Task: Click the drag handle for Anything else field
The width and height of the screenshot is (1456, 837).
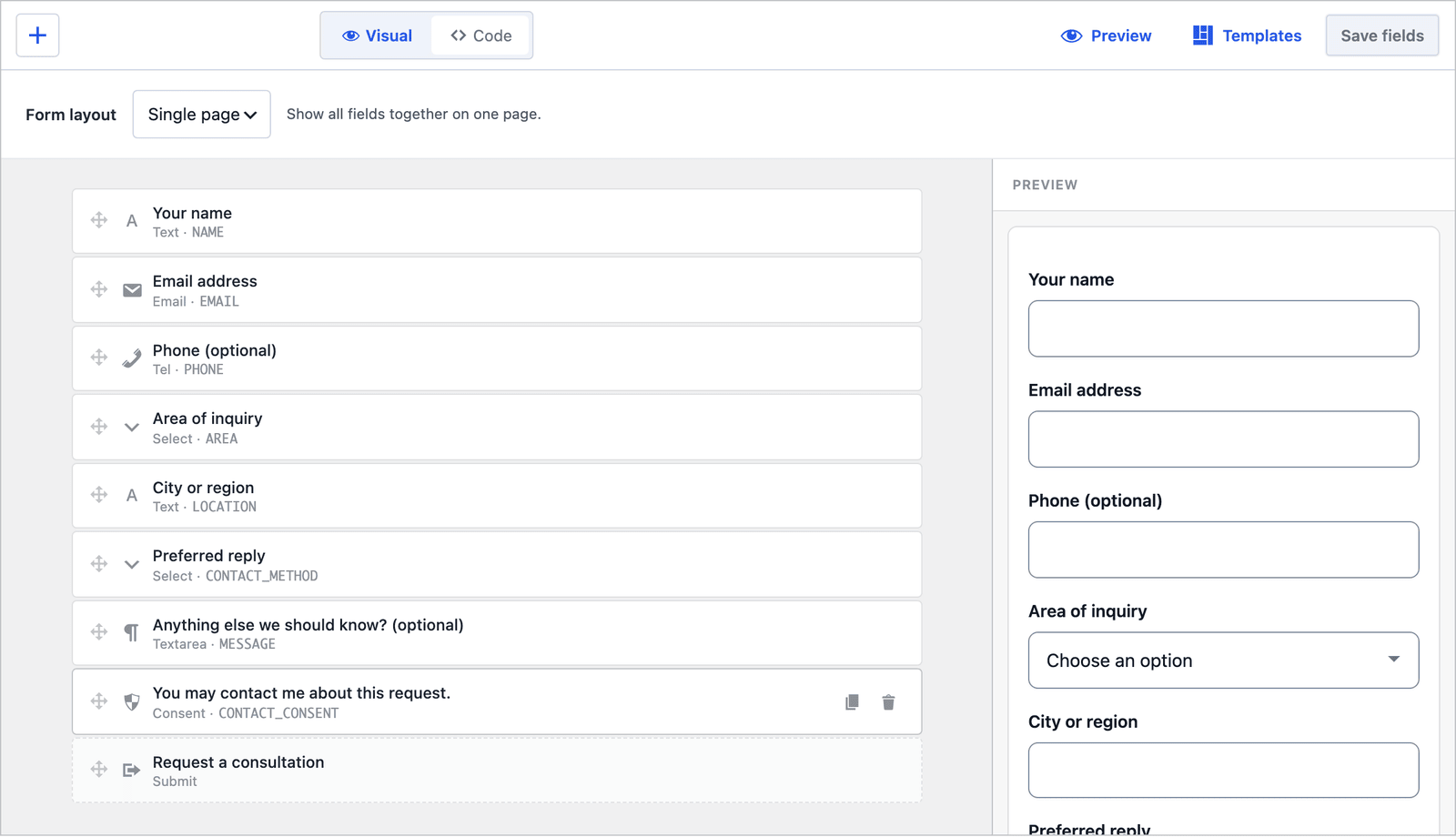Action: pos(99,632)
